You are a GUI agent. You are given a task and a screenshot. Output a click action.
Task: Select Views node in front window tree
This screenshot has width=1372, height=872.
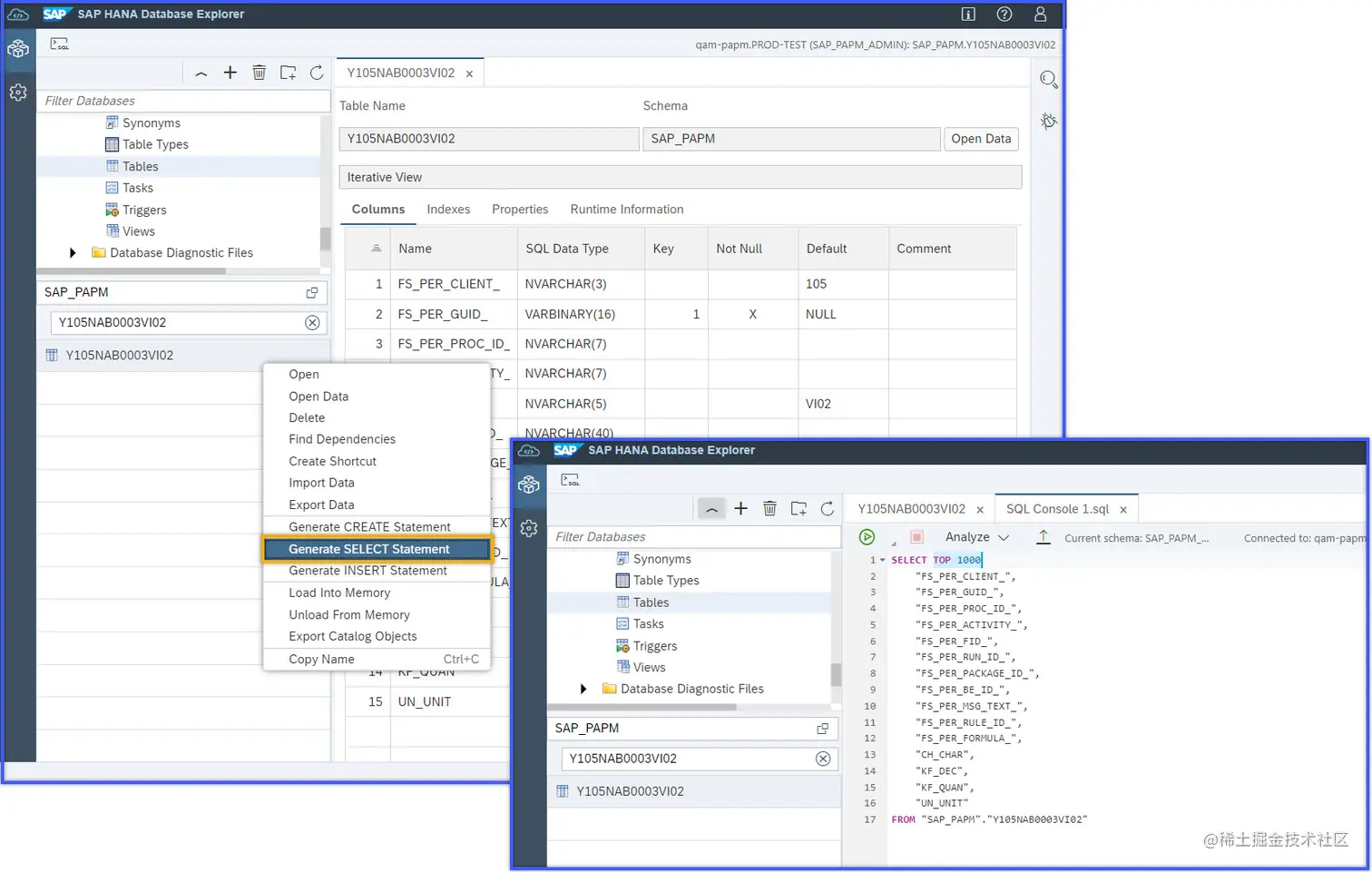tap(649, 668)
